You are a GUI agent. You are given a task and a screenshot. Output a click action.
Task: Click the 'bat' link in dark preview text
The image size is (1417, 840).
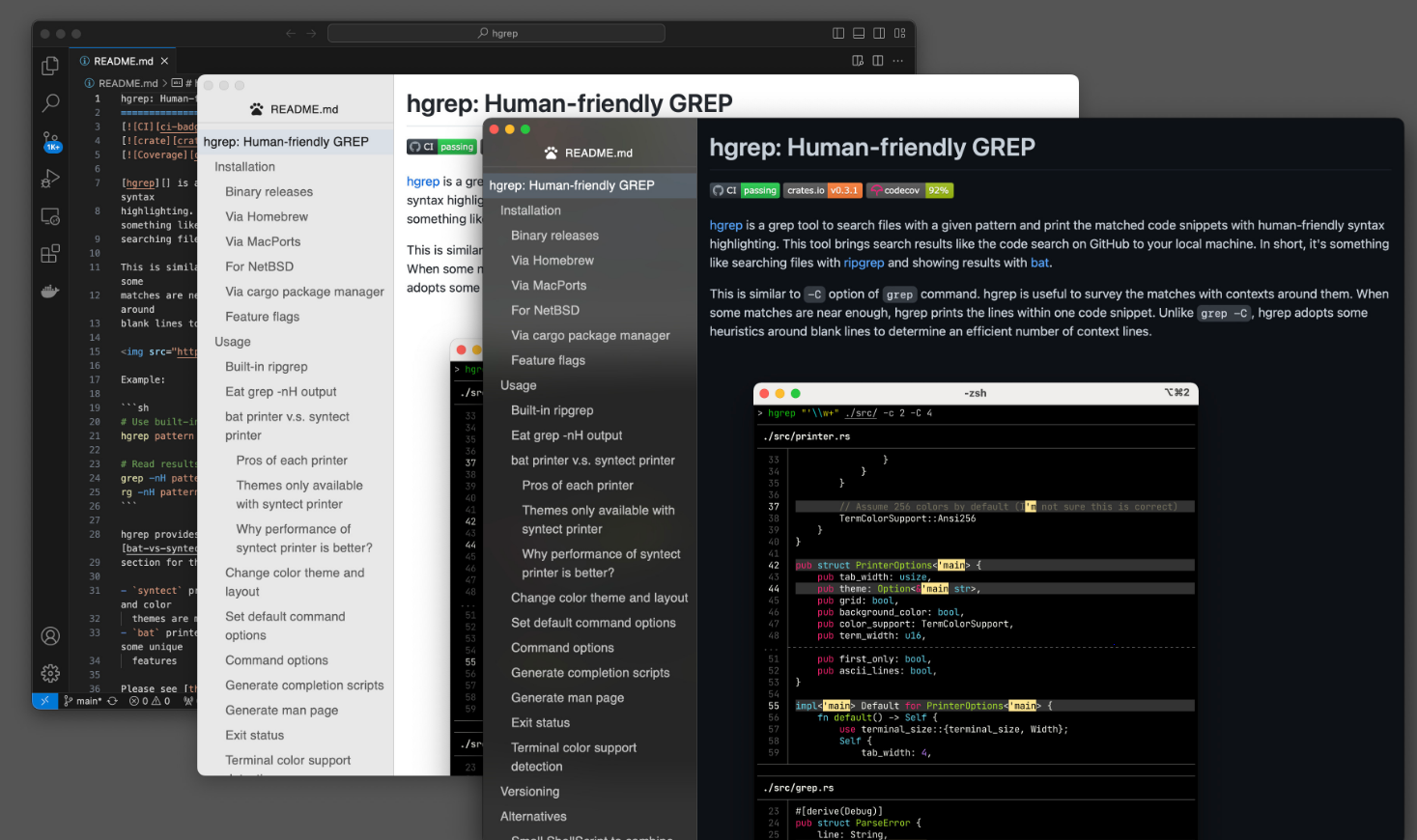click(1039, 263)
